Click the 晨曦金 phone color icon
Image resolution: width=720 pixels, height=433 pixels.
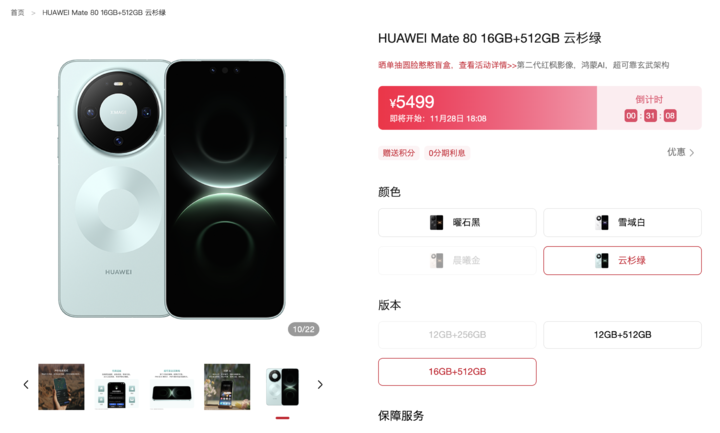(x=436, y=261)
